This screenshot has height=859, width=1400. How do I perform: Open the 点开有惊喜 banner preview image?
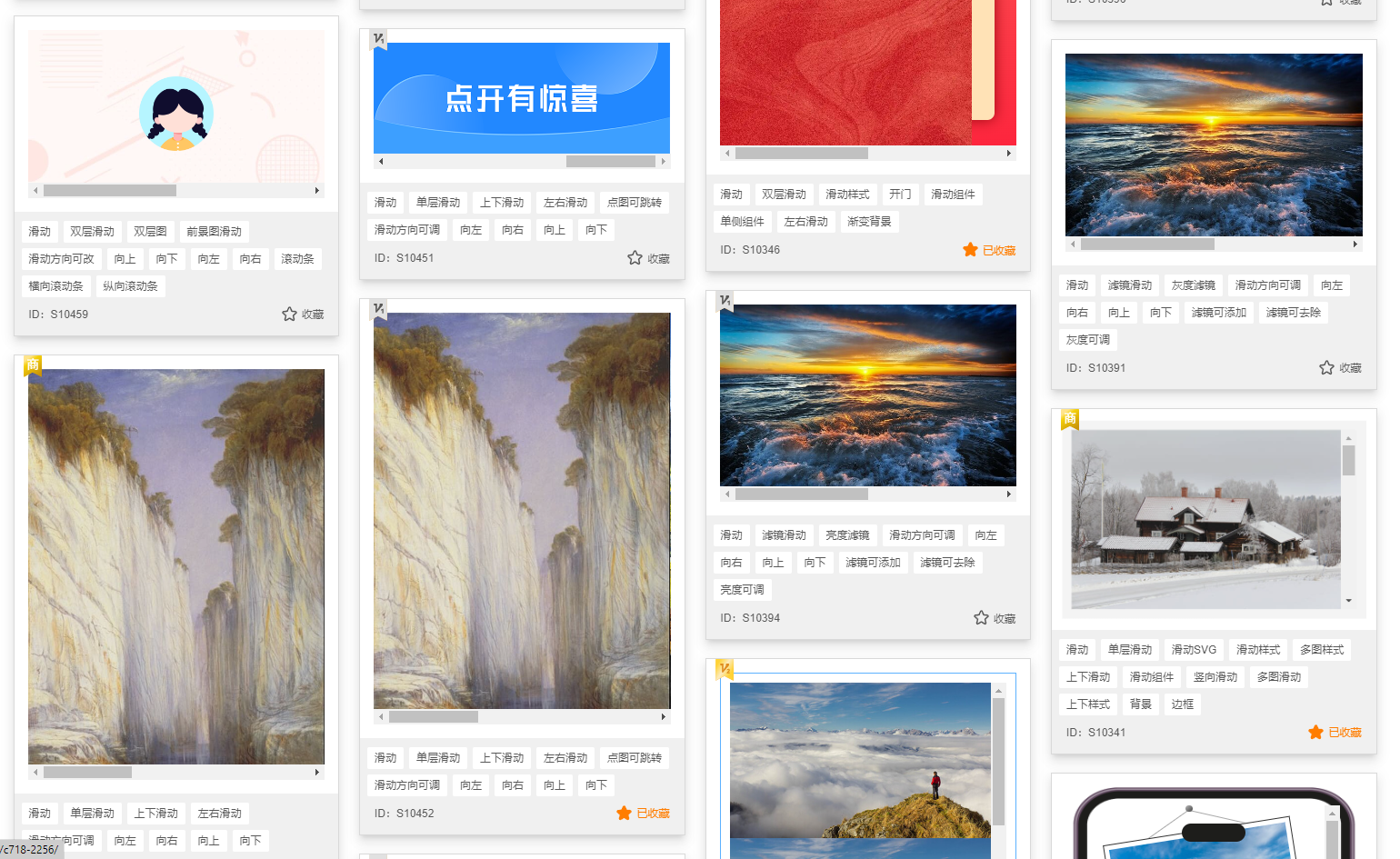tap(522, 97)
